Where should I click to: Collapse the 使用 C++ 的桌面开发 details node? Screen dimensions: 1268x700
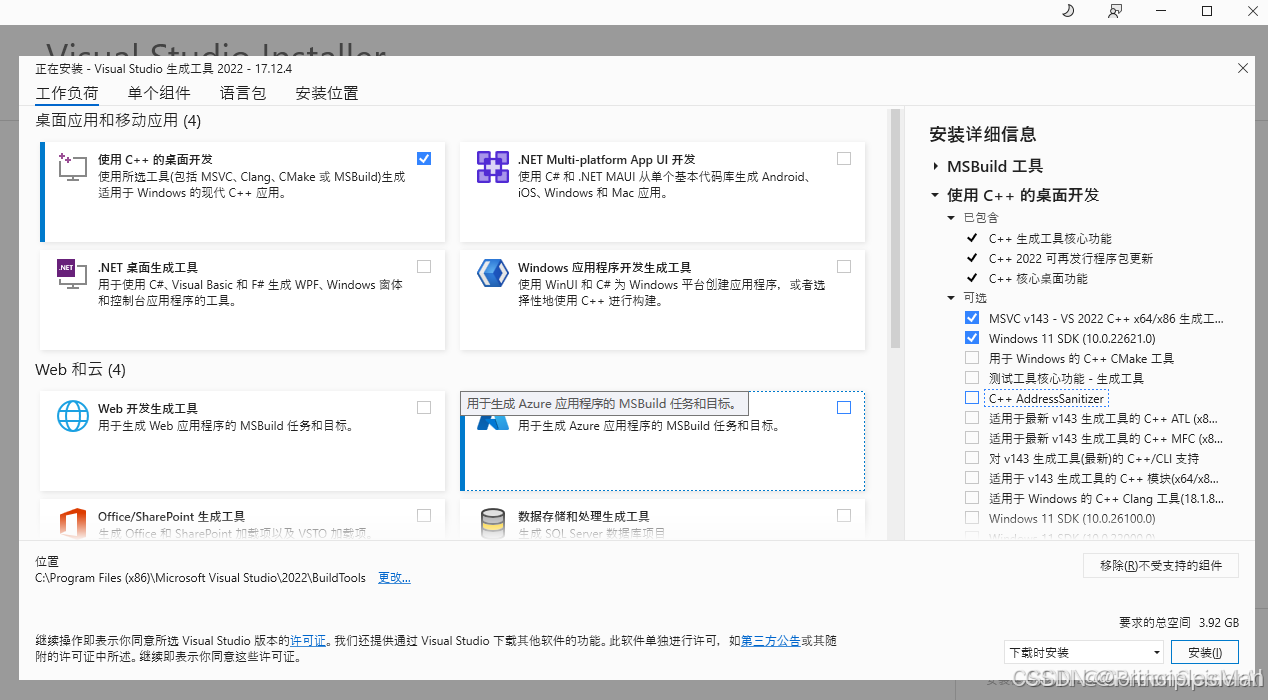point(935,195)
